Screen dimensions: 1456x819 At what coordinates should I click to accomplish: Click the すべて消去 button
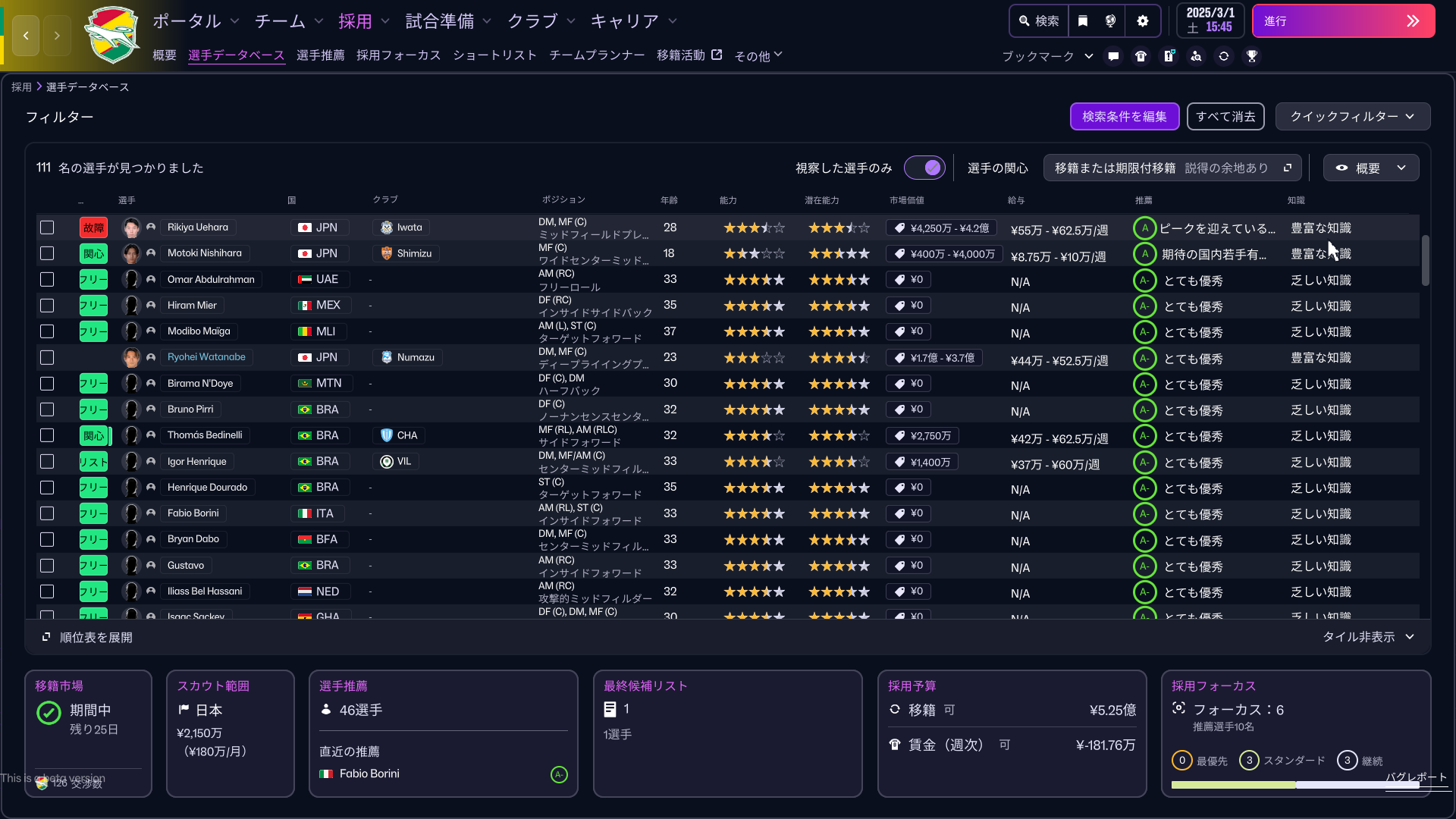[x=1225, y=117]
